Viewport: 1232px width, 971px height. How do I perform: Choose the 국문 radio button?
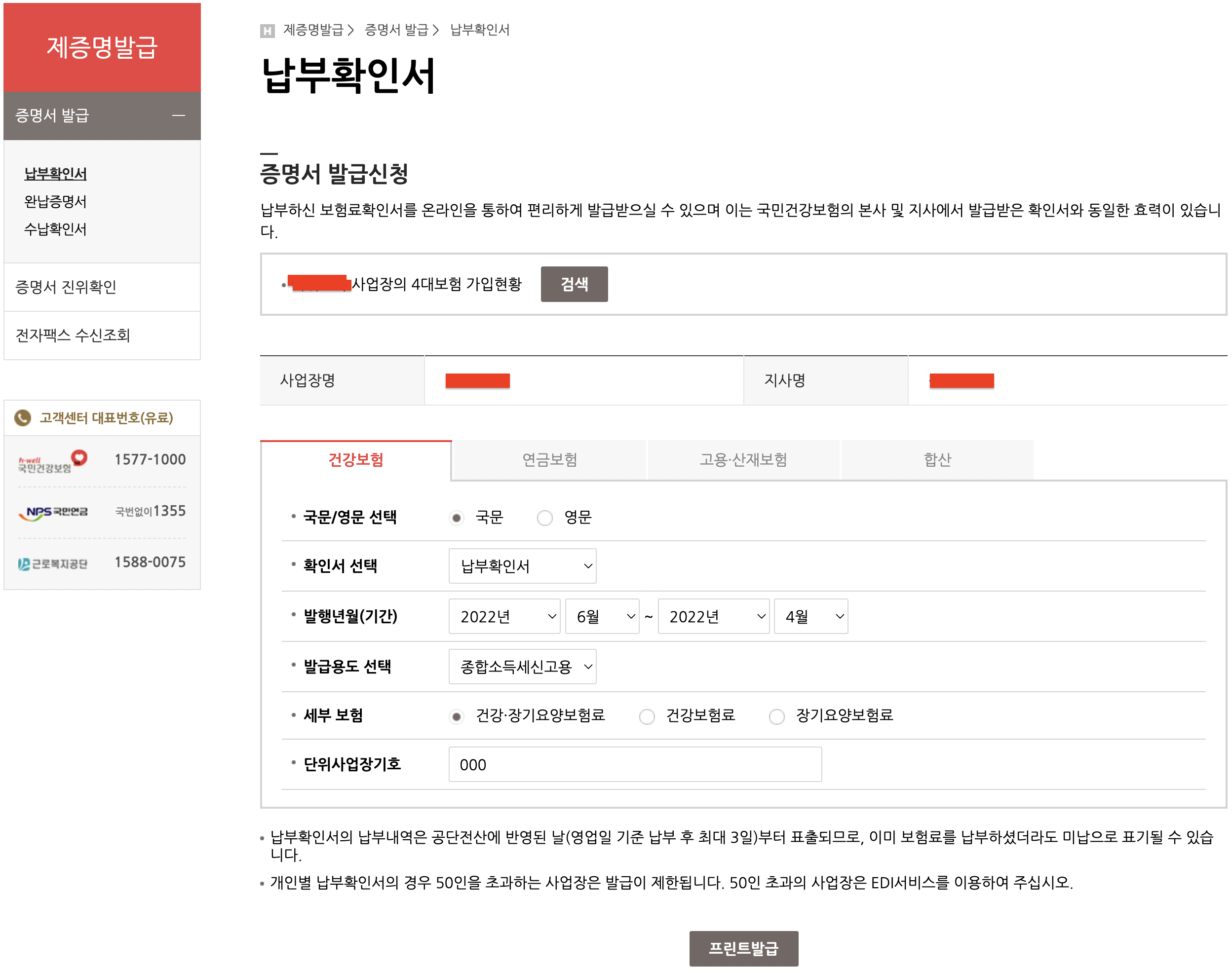(456, 518)
